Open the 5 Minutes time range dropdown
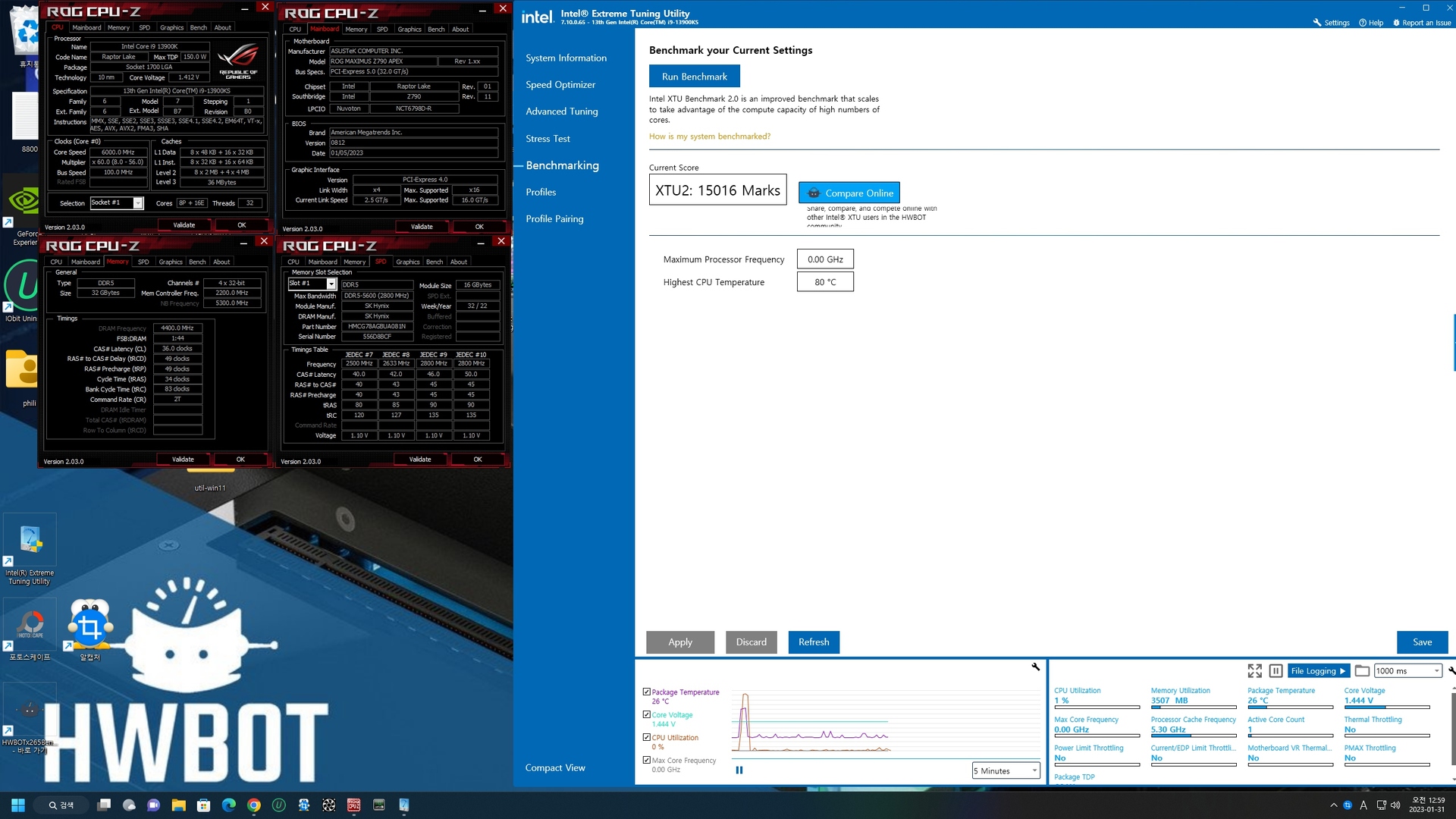Viewport: 1456px width, 819px height. tap(1006, 770)
